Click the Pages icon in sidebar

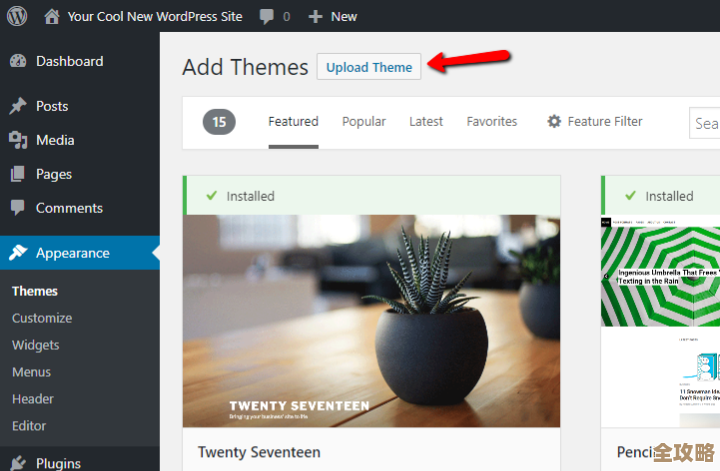tap(18, 174)
